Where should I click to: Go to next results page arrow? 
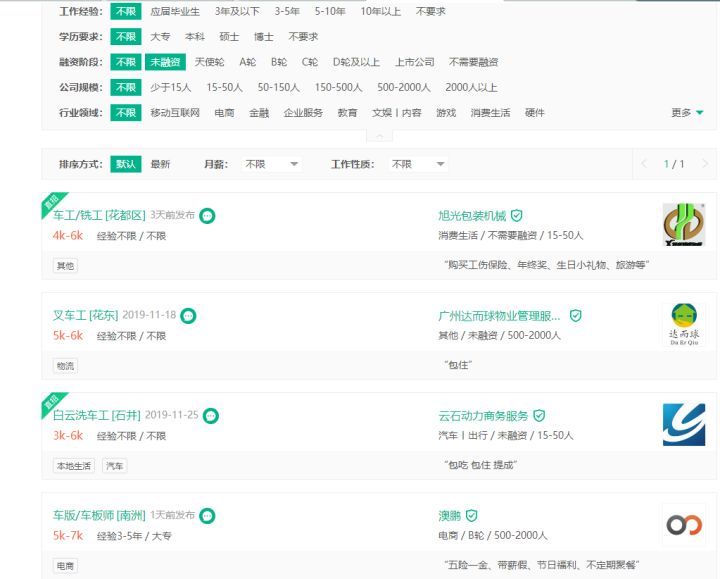point(705,164)
